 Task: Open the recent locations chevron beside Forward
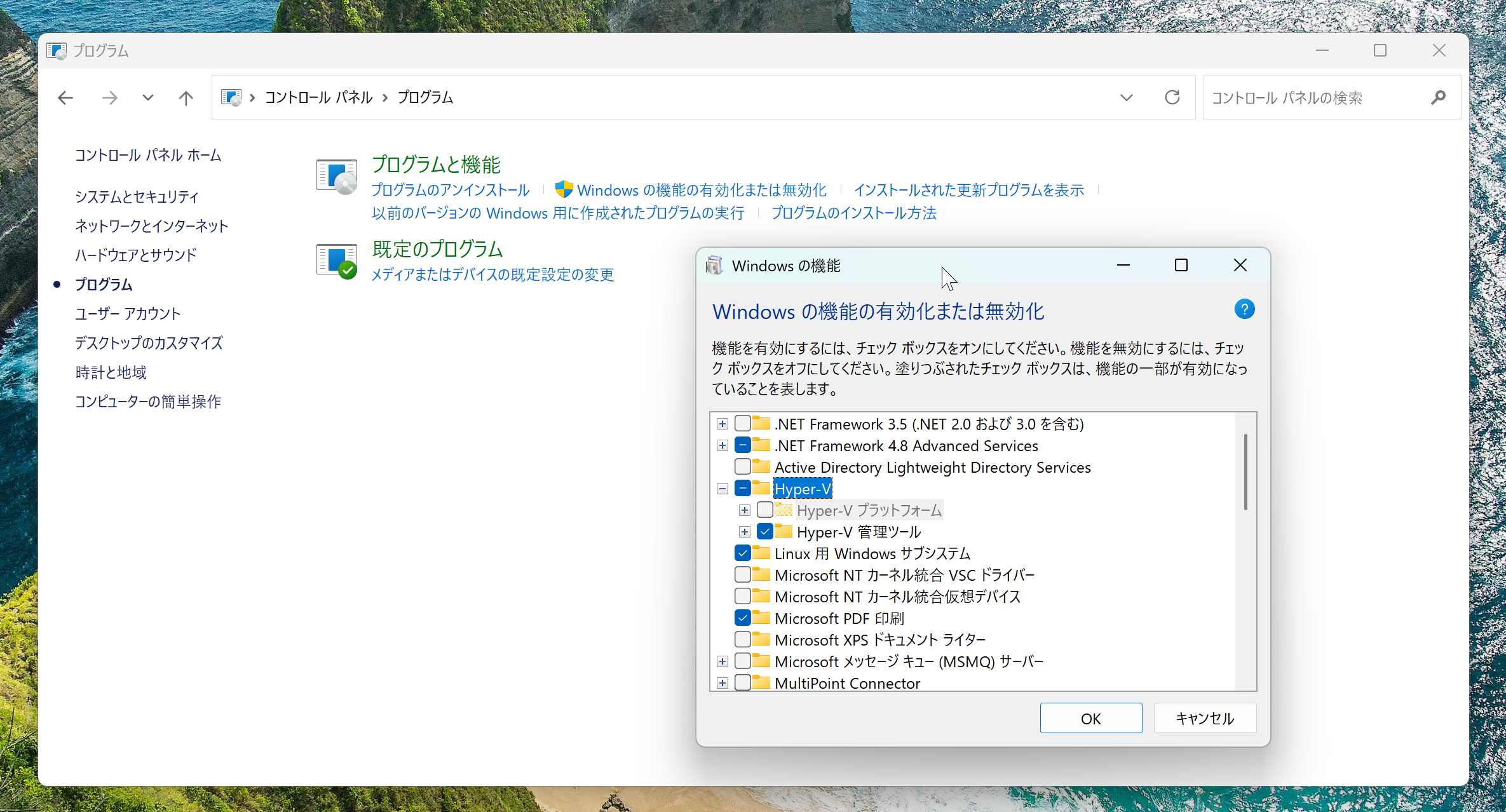(x=148, y=98)
